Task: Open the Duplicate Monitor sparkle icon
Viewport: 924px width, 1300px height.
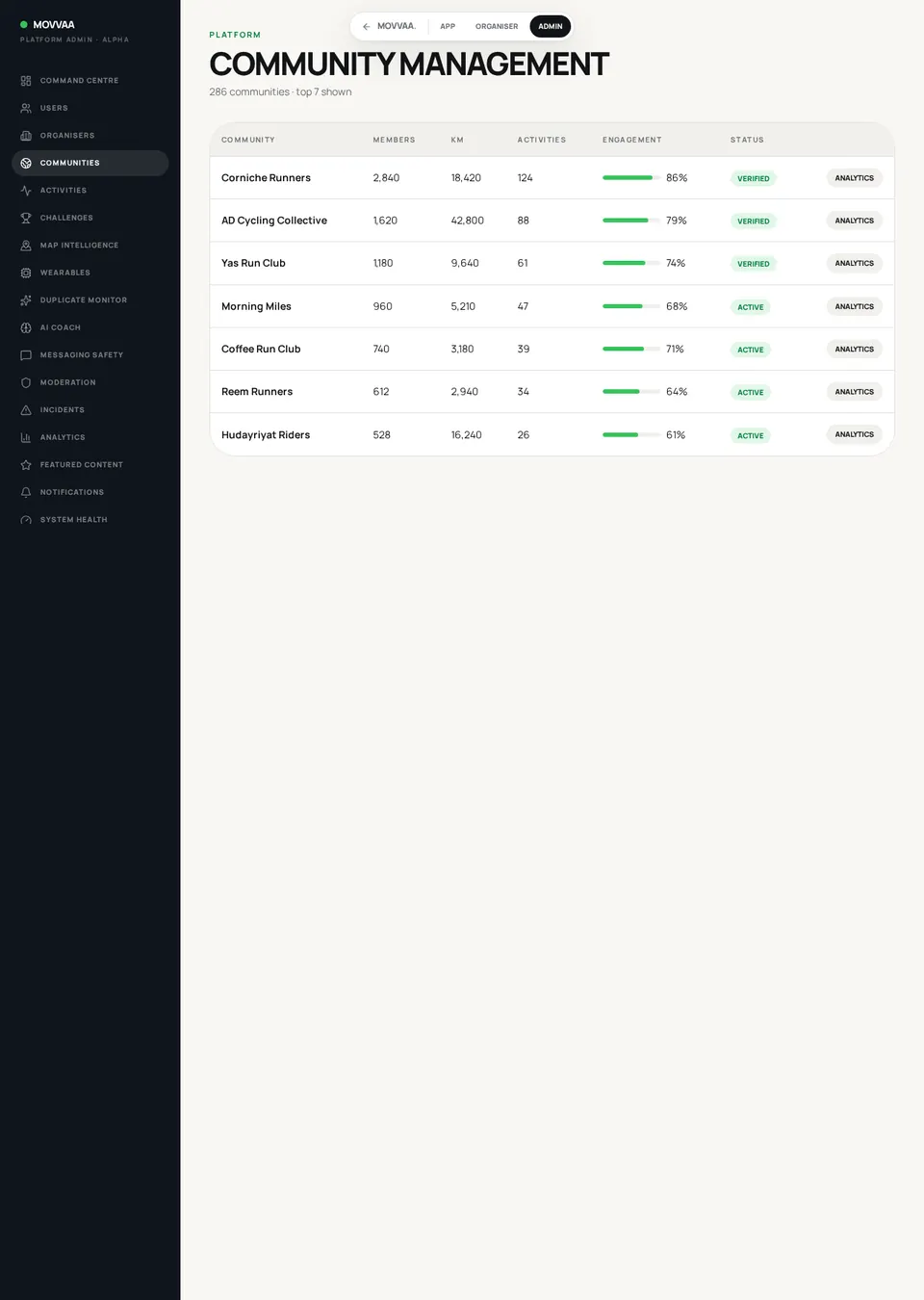Action: [26, 300]
